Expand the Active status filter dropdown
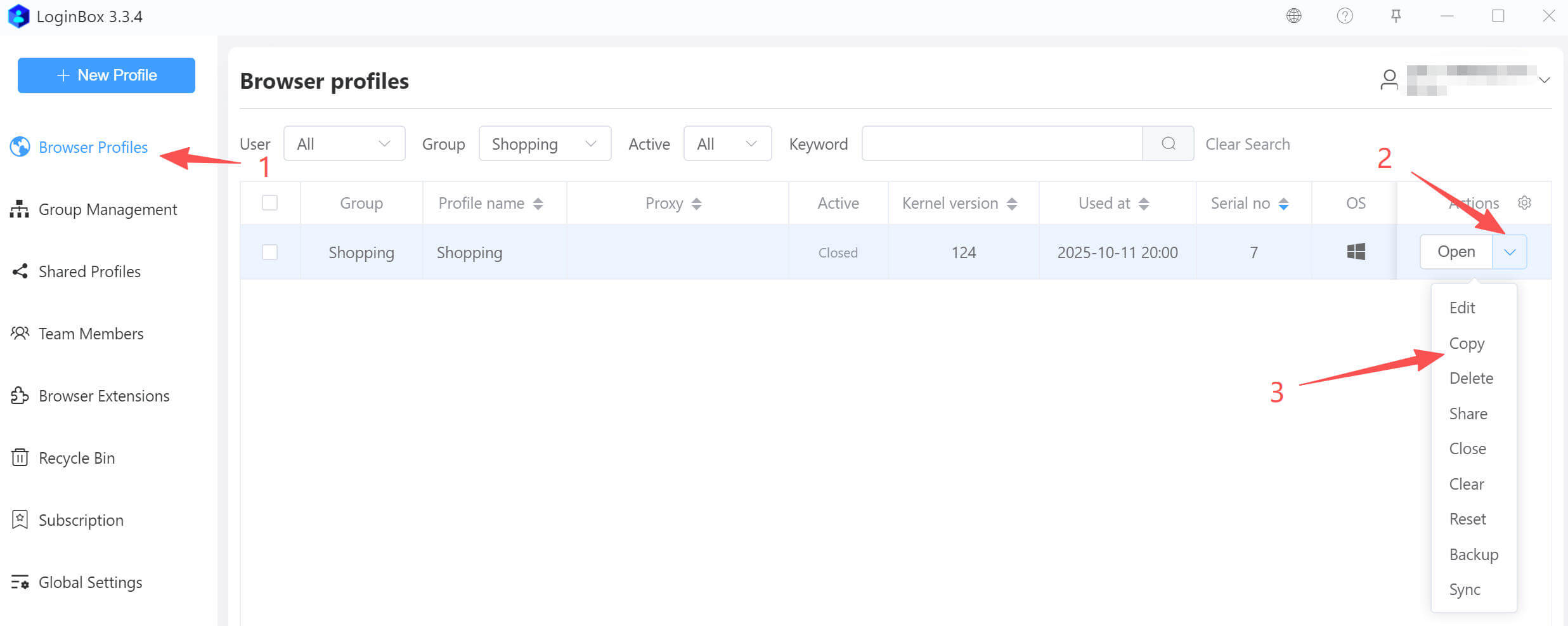The image size is (1568, 626). point(727,144)
